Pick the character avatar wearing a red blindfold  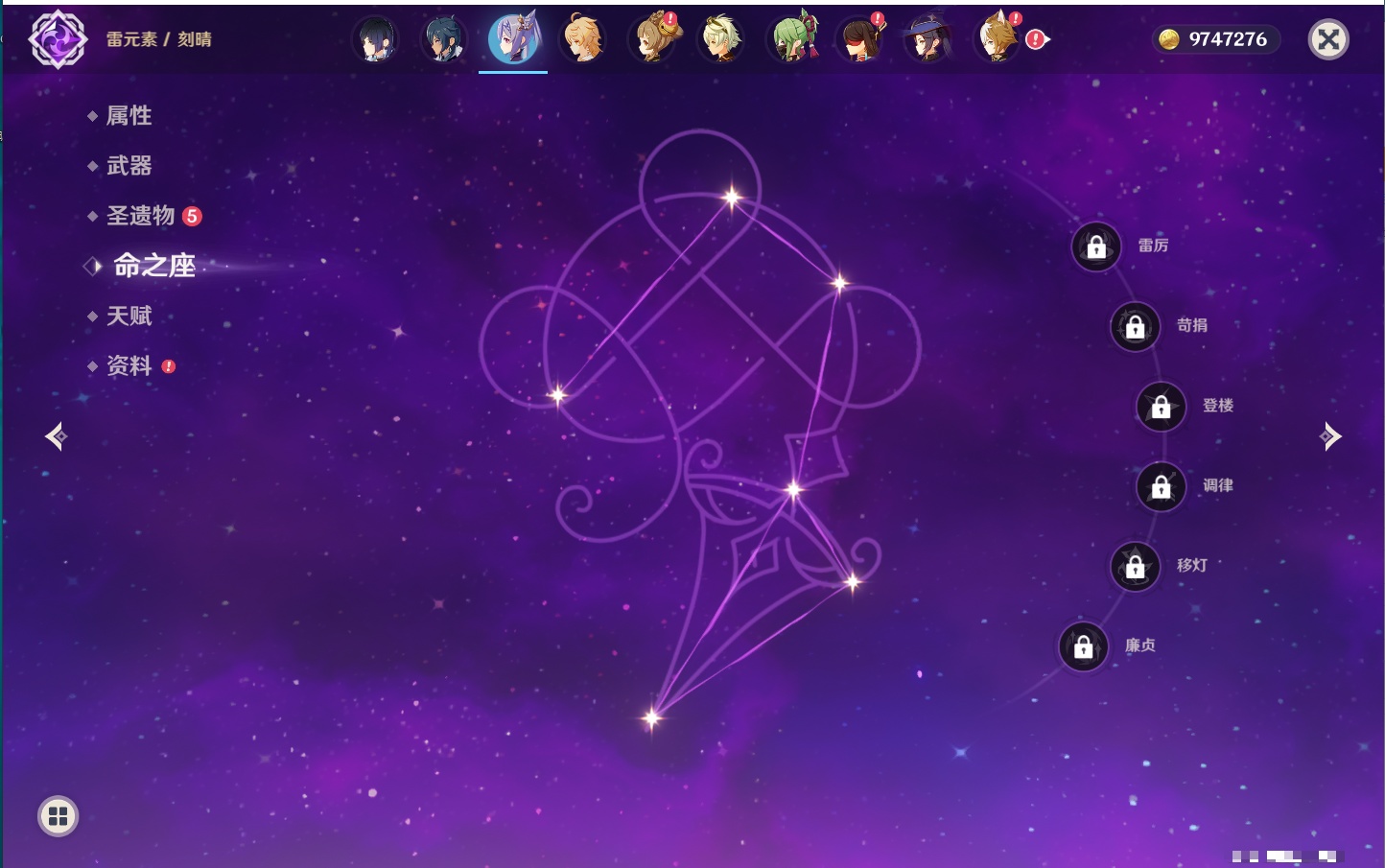tap(860, 39)
